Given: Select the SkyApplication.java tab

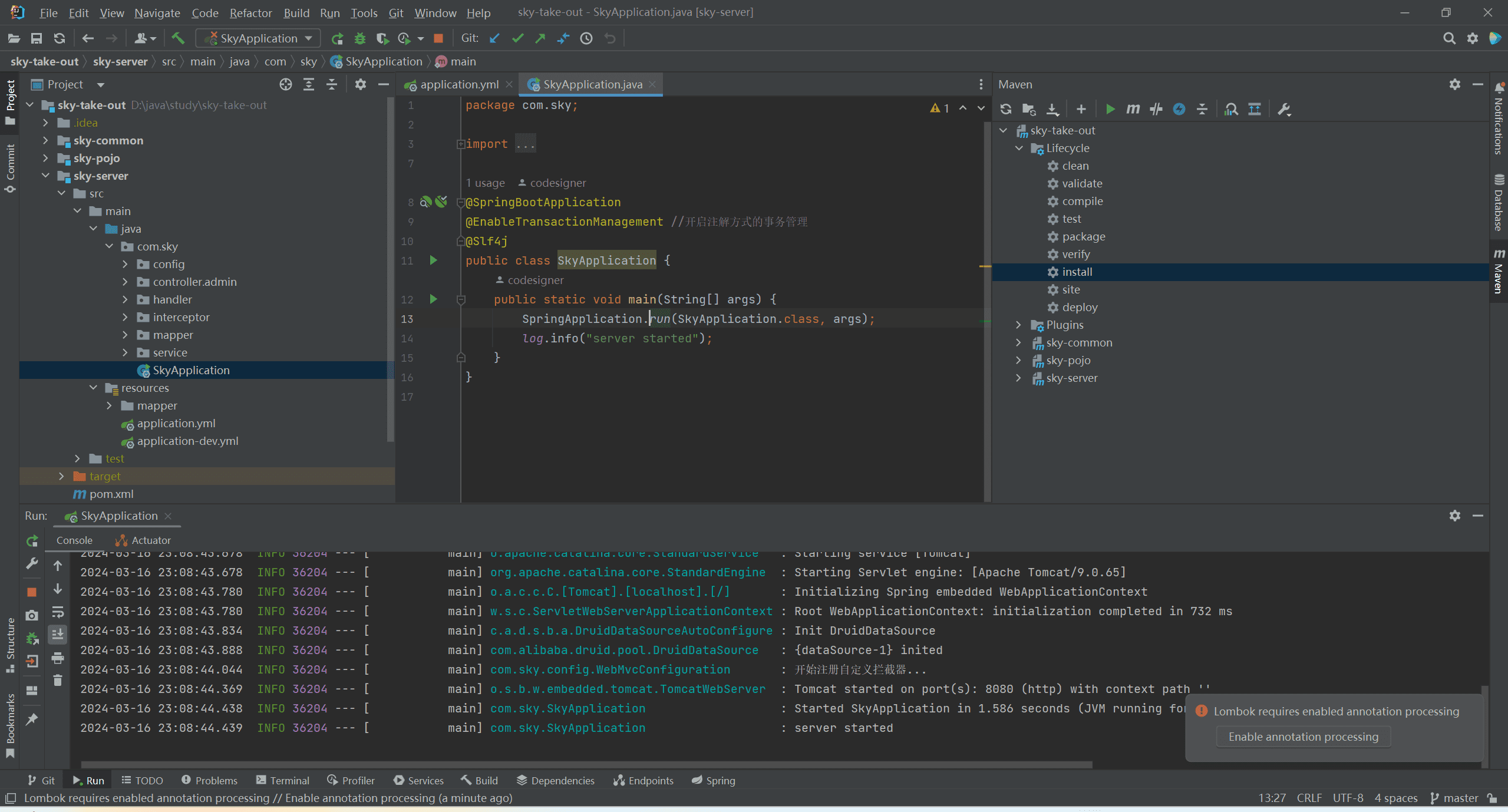Looking at the screenshot, I should tap(591, 84).
